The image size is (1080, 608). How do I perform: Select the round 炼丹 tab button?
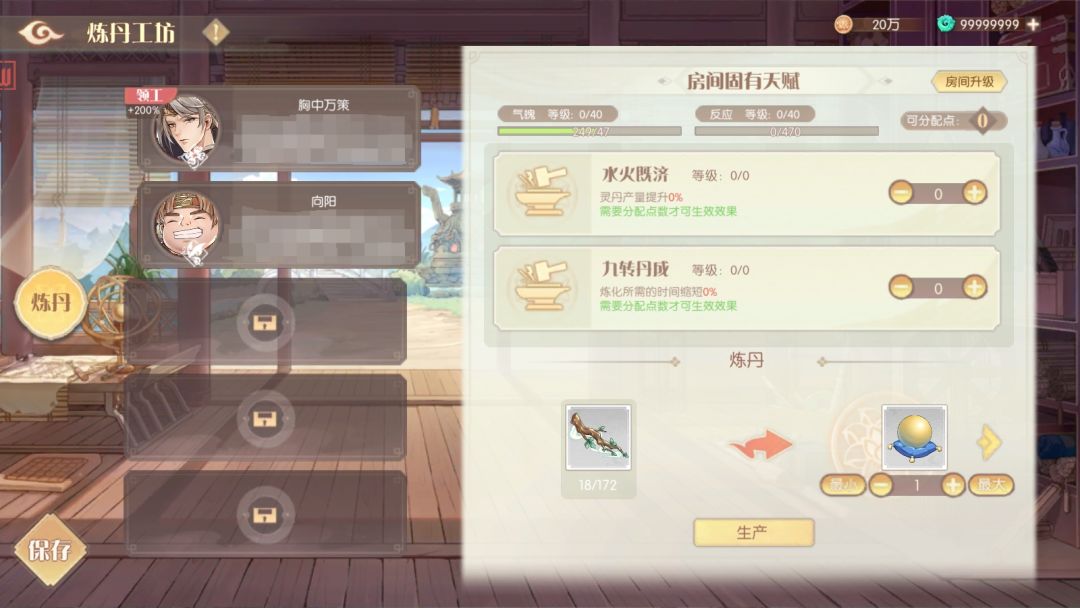pyautogui.click(x=50, y=302)
